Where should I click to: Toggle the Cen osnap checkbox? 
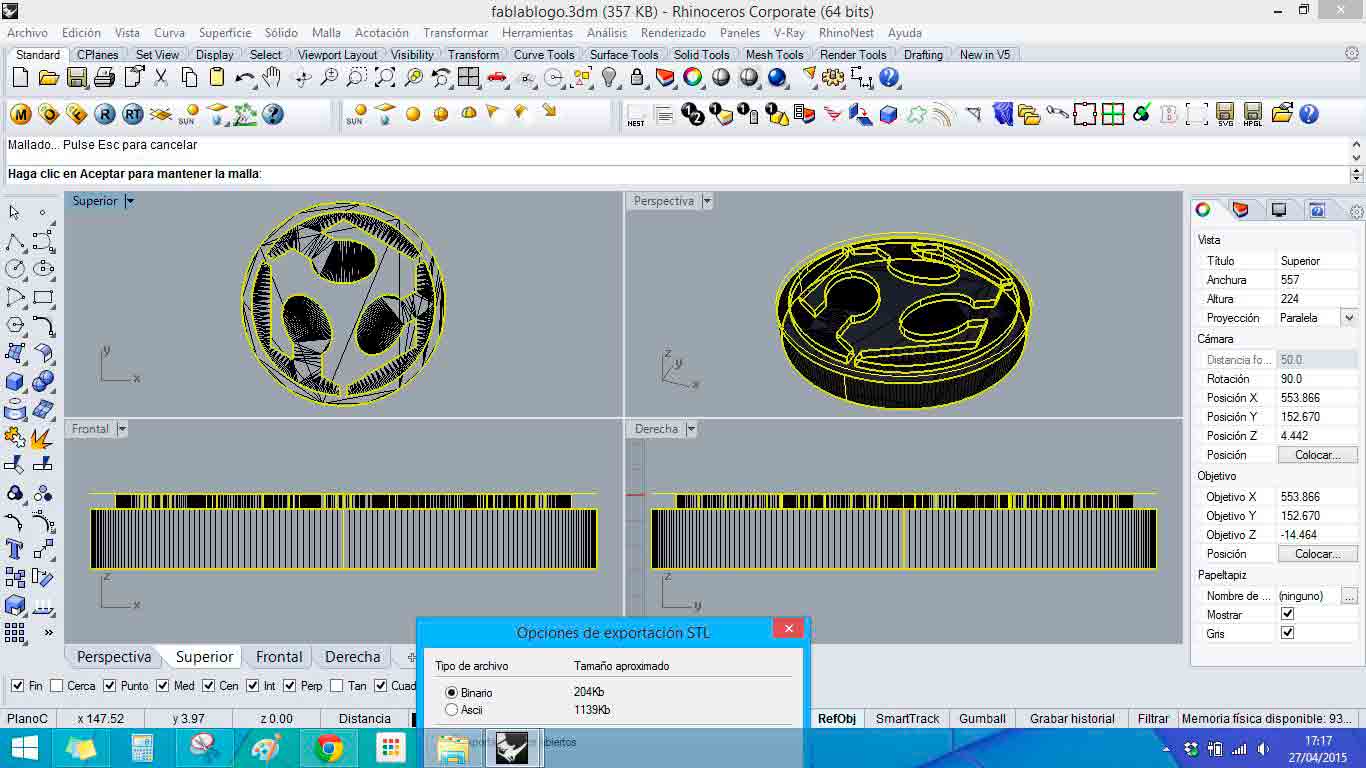click(208, 686)
